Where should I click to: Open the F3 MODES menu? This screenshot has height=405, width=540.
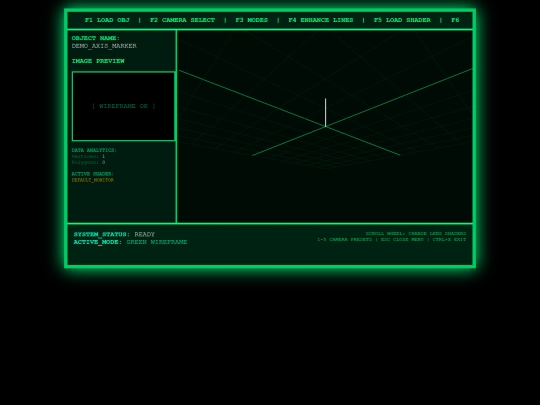tap(251, 20)
